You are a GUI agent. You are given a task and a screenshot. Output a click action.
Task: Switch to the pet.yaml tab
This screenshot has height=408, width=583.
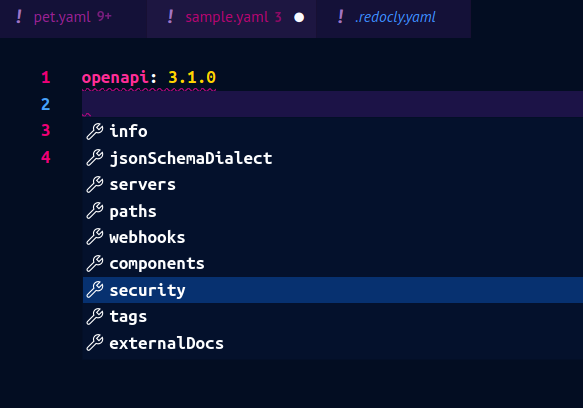point(73,17)
